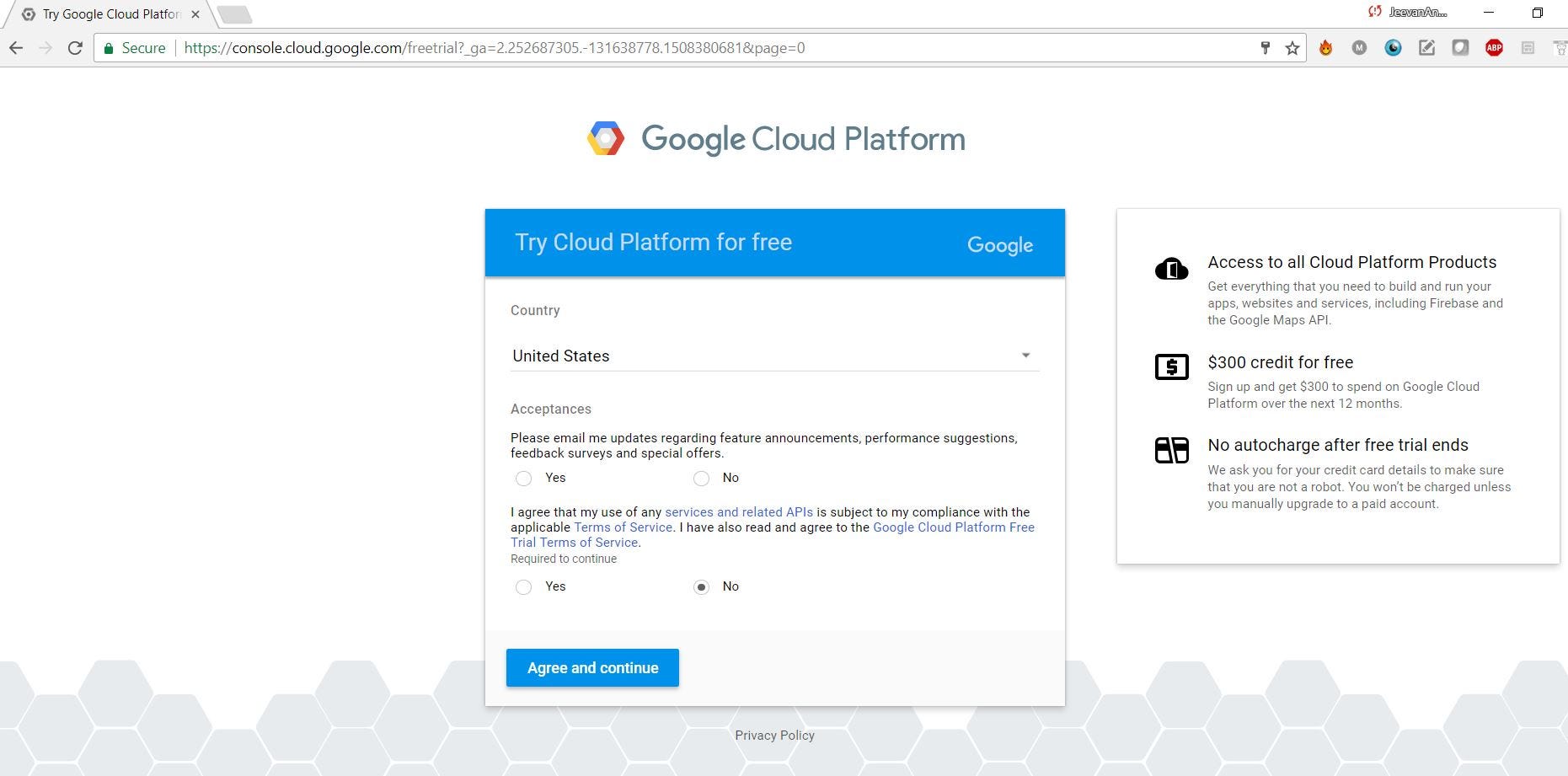Viewport: 1568px width, 776px height.
Task: Open the Reddit alien extension icon
Action: pyautogui.click(x=1560, y=48)
